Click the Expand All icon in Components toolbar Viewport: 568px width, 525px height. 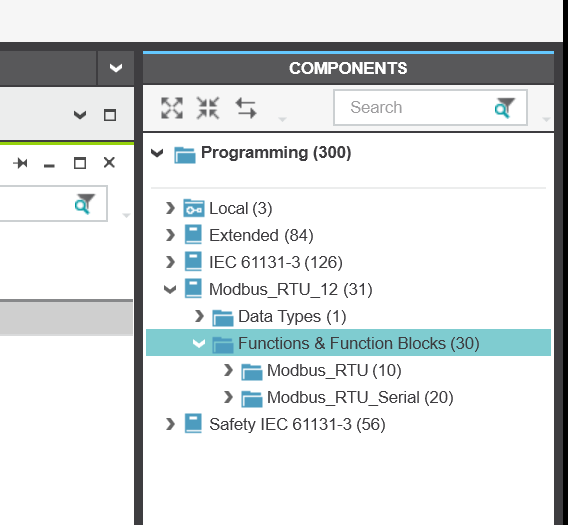click(172, 108)
